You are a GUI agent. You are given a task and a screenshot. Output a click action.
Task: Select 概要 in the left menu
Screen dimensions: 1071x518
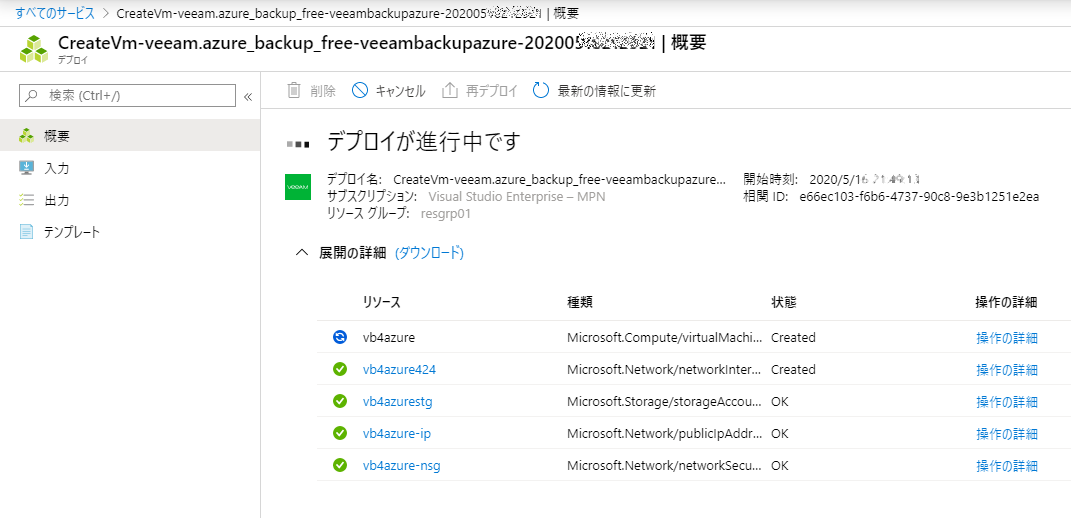point(130,136)
